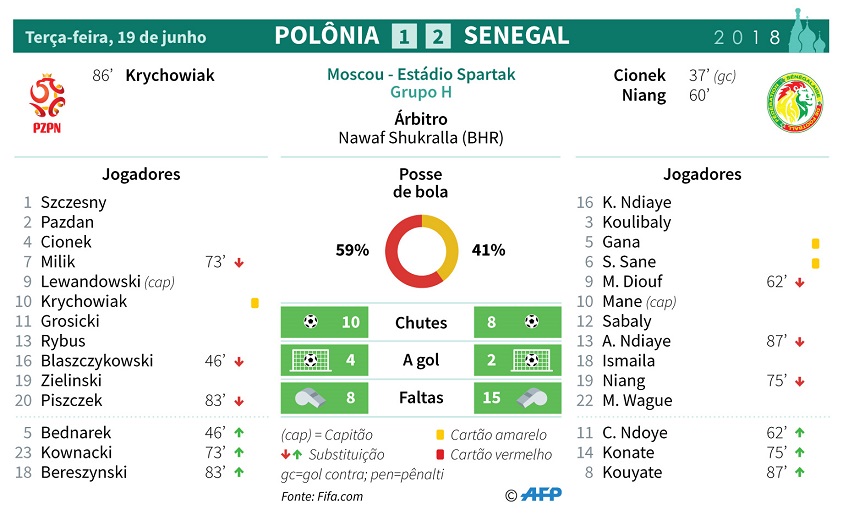Click Senegal's score box showing 2

pos(438,37)
